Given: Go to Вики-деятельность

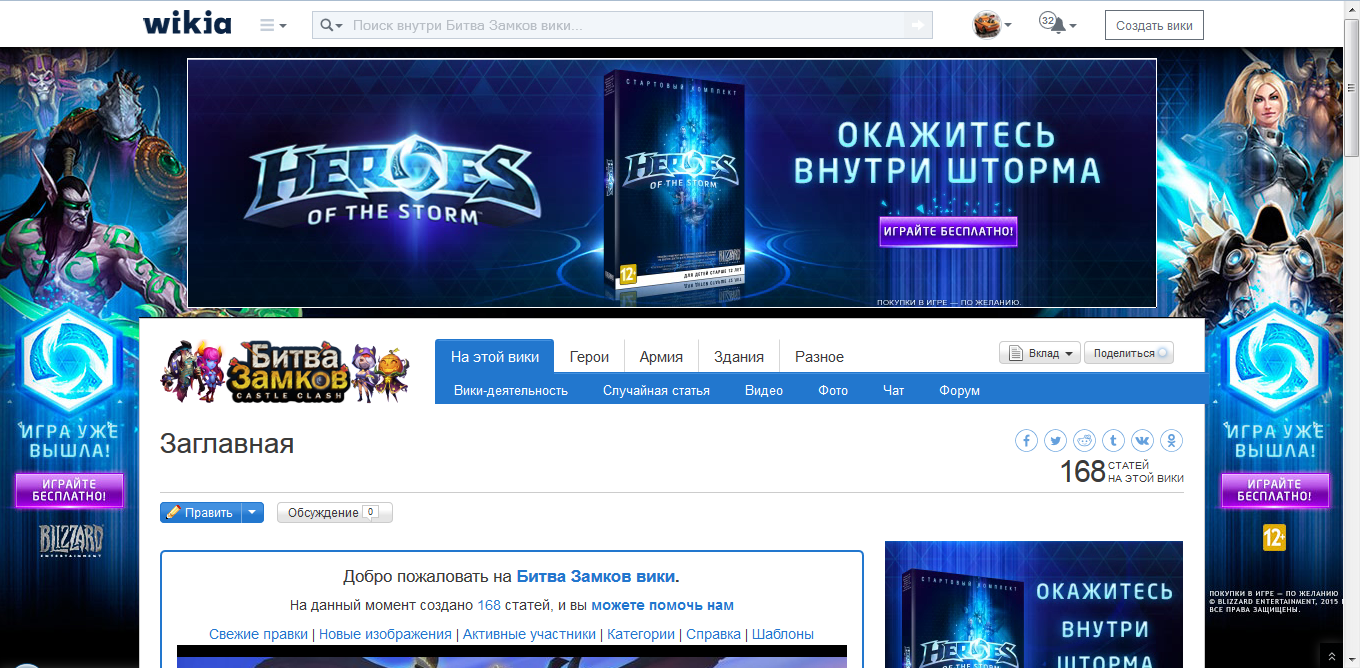Looking at the screenshot, I should 511,390.
